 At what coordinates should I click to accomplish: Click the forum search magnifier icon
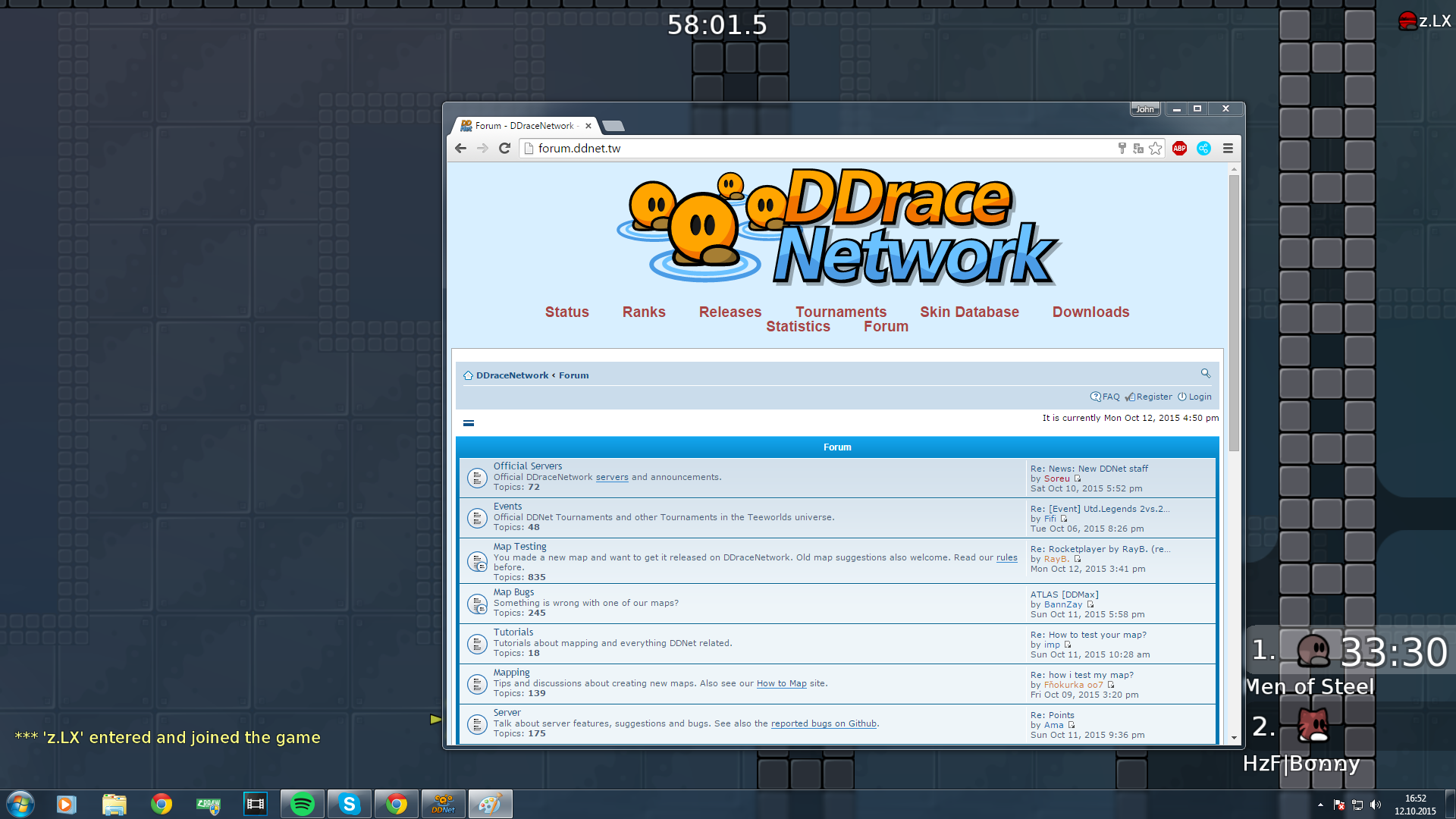pos(1205,373)
